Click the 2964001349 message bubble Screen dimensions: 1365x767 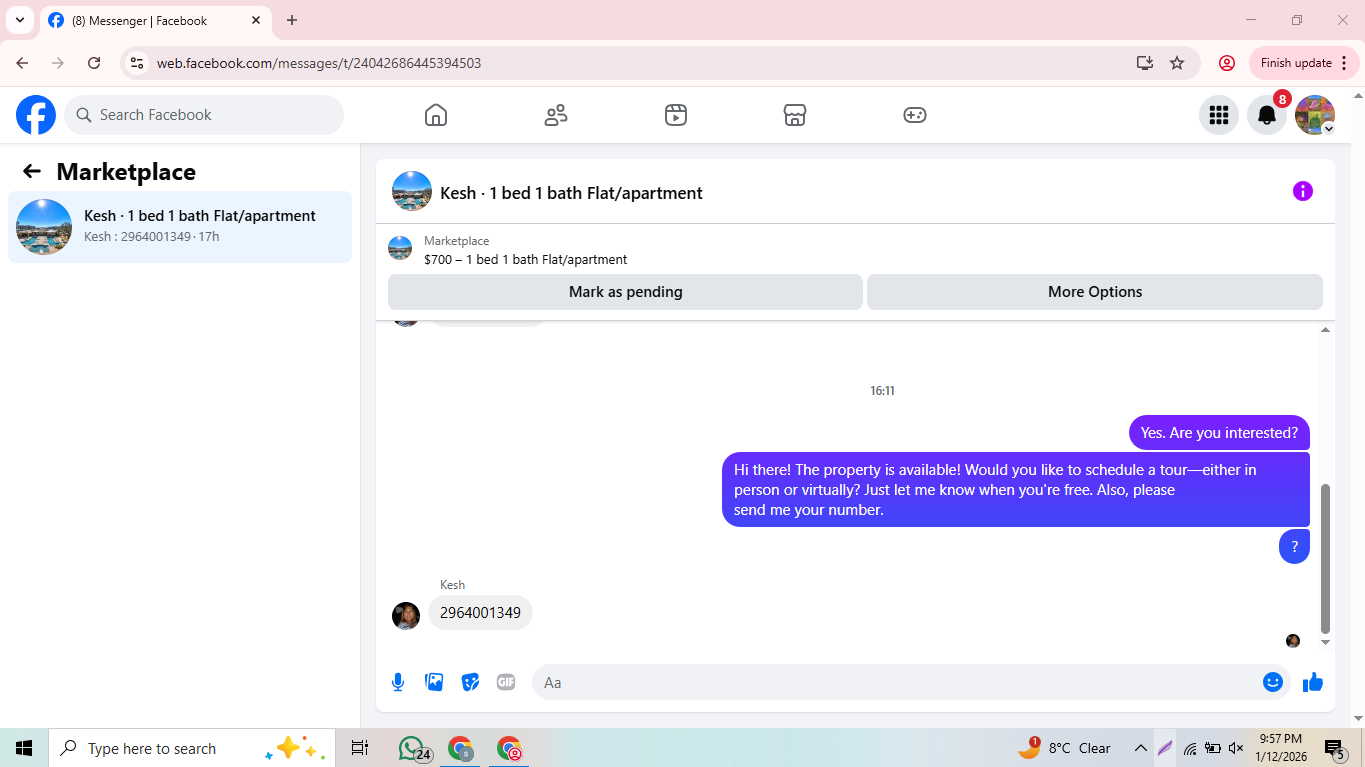pyautogui.click(x=480, y=613)
